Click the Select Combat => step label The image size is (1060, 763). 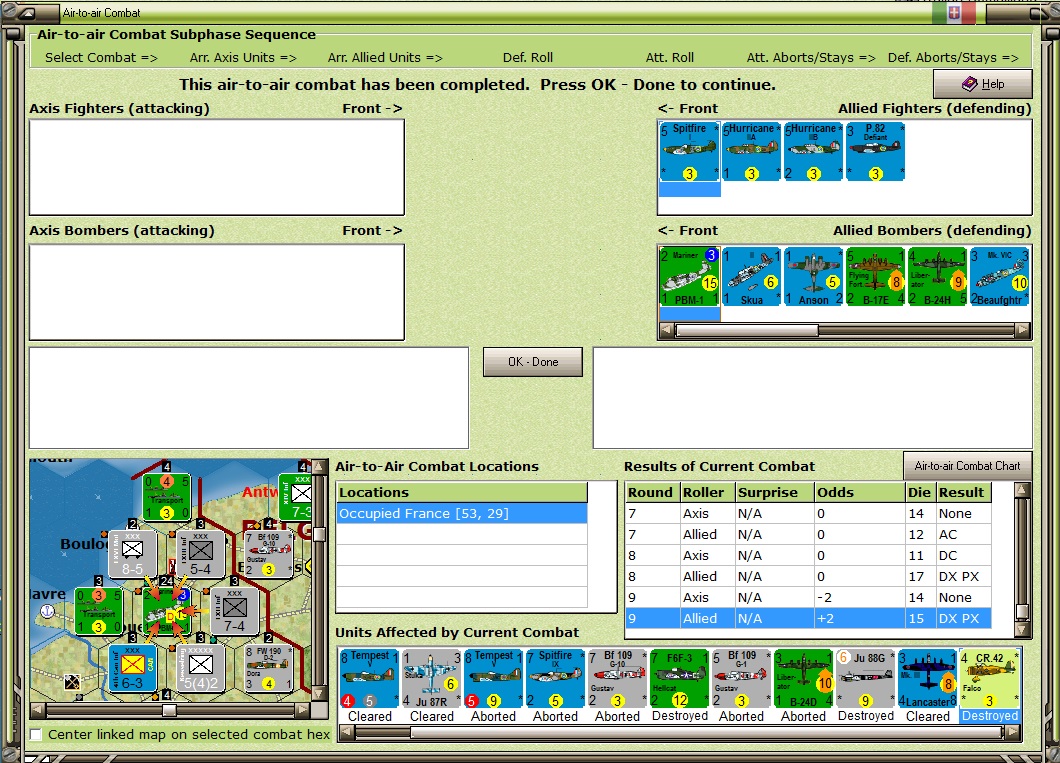[101, 57]
